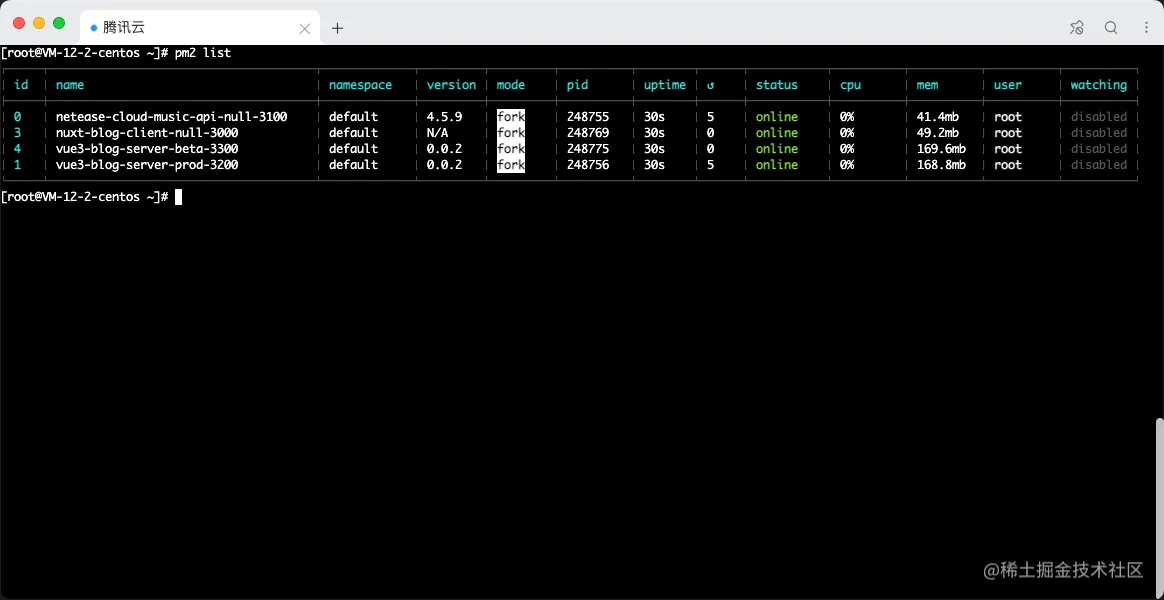Click the 'uptime' column header
This screenshot has width=1164, height=600.
(x=664, y=85)
